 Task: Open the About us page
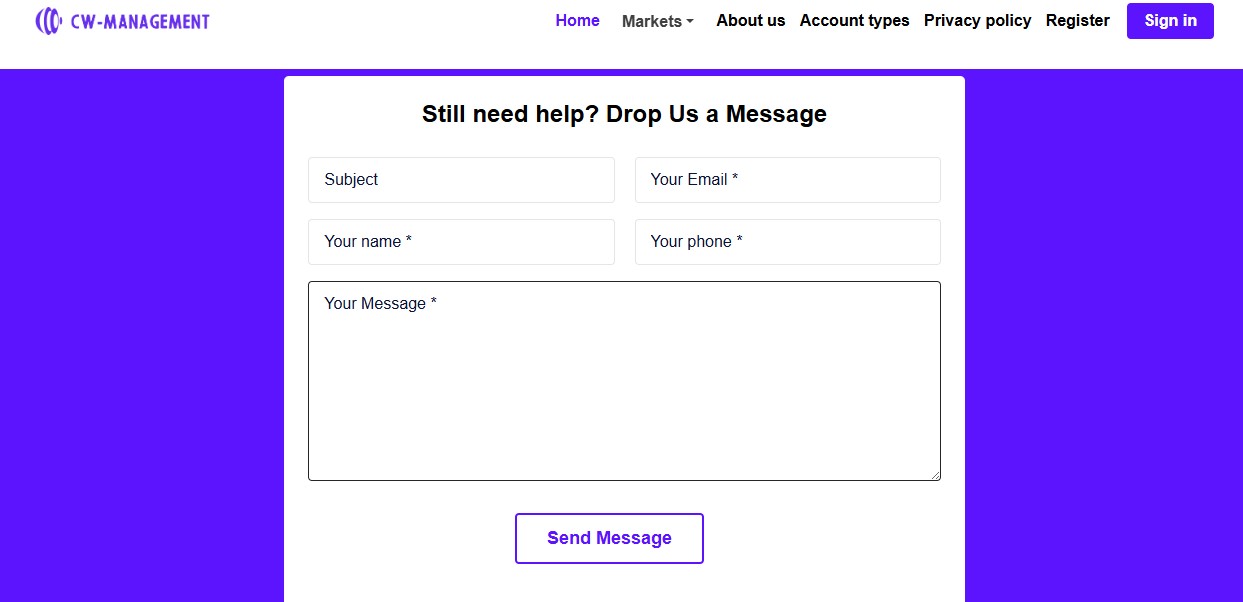coord(750,20)
